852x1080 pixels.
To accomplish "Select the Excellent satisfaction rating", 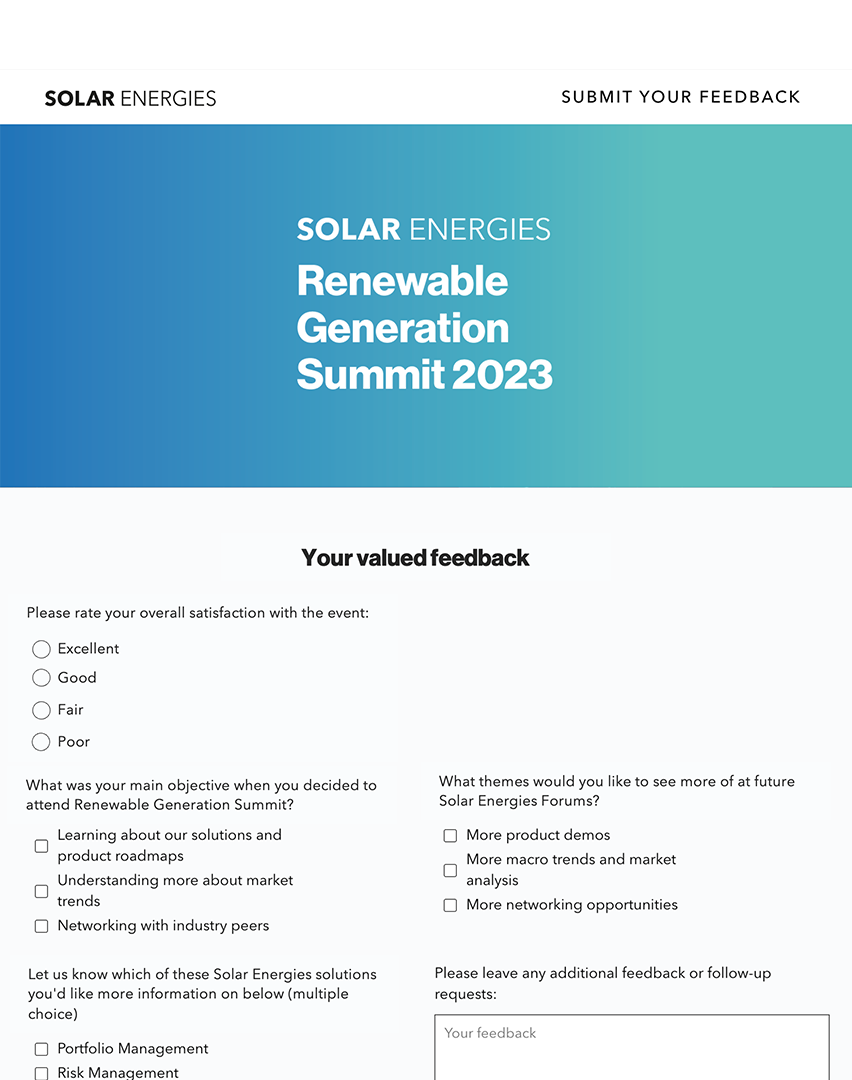I will (x=41, y=649).
